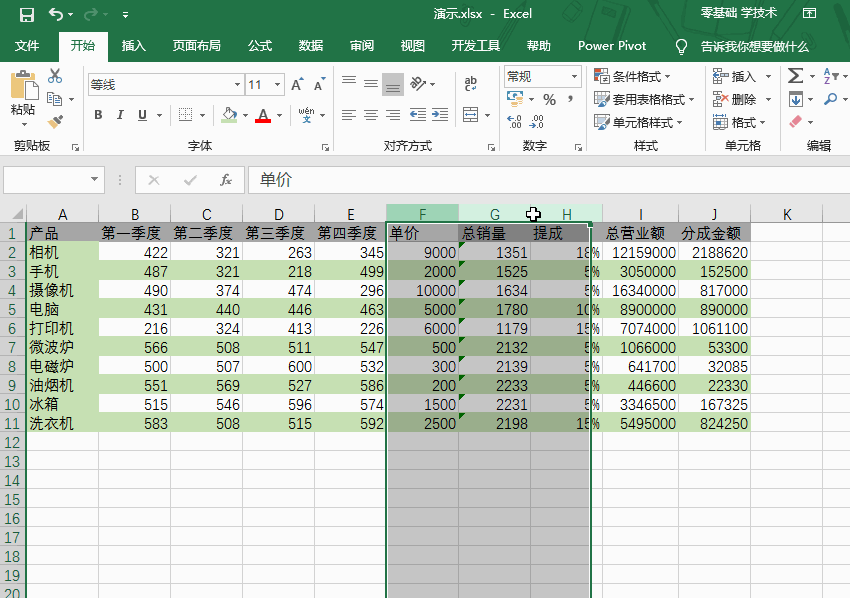The width and height of the screenshot is (850, 598).
Task: Open the 文件 File tab
Action: point(27,46)
